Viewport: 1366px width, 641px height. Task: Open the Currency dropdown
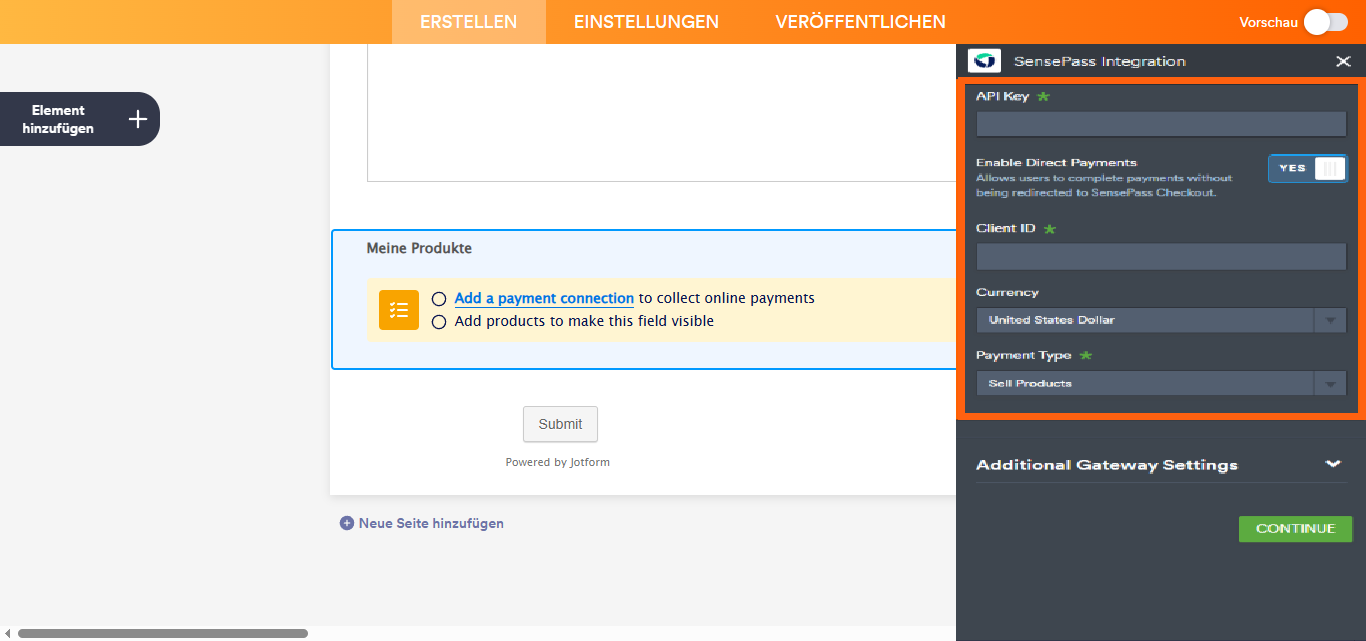pyautogui.click(x=1330, y=320)
